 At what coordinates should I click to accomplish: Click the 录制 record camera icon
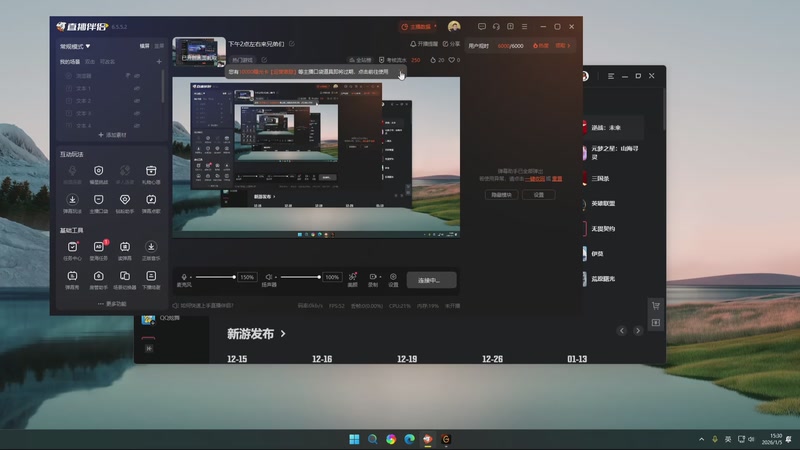pyautogui.click(x=372, y=277)
